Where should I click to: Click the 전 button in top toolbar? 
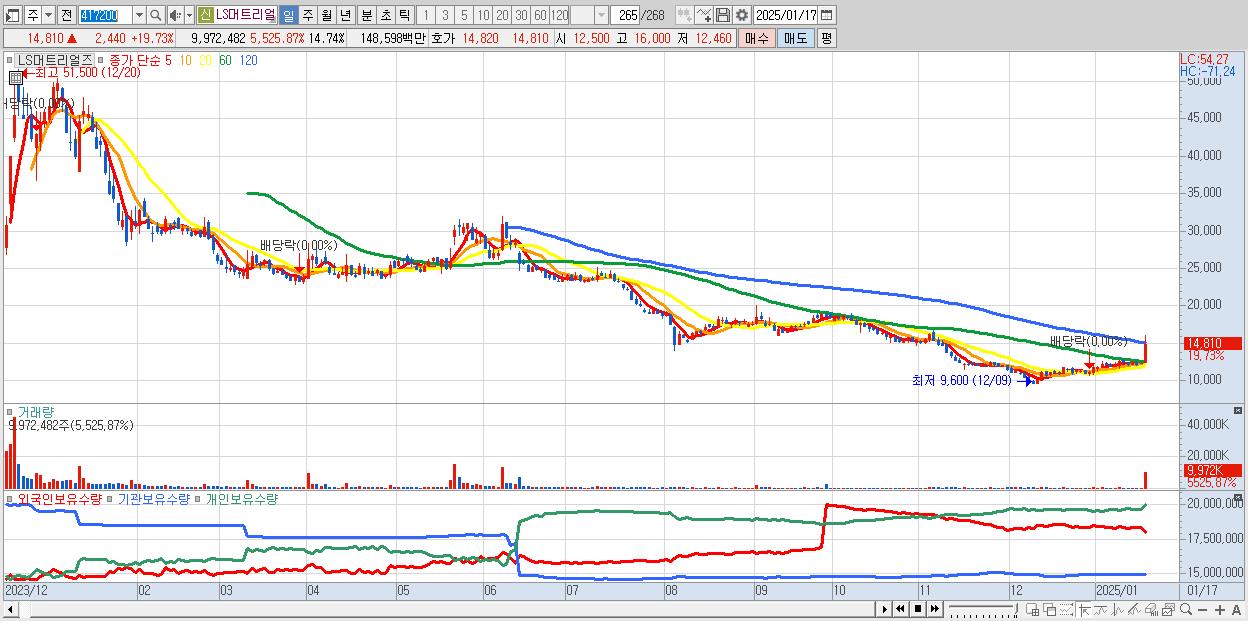pos(66,15)
